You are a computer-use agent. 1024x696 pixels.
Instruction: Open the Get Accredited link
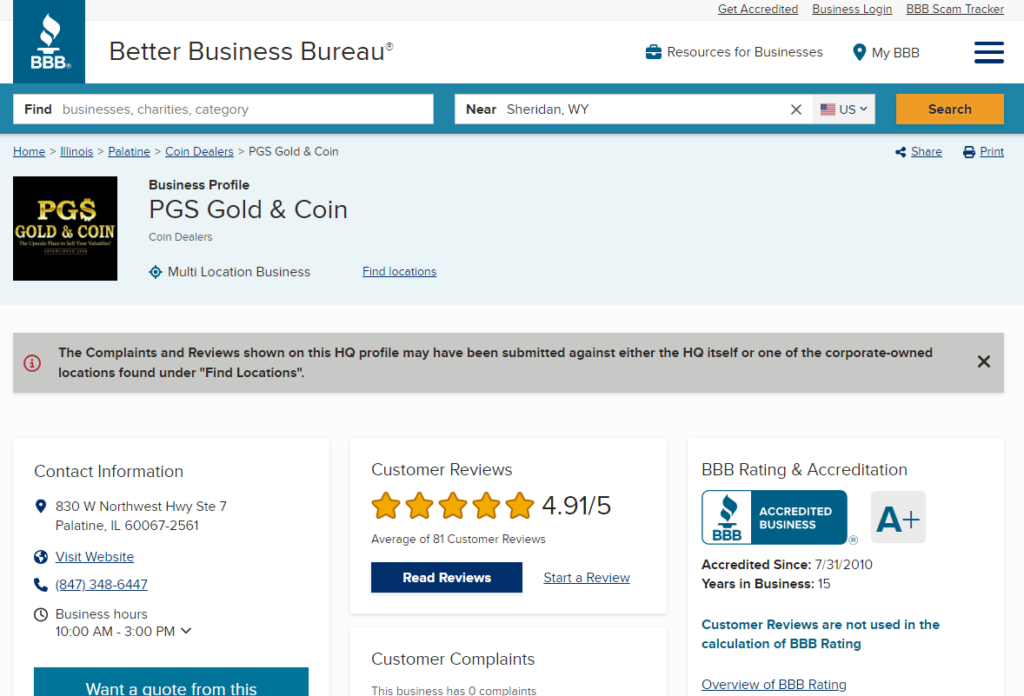pyautogui.click(x=758, y=9)
